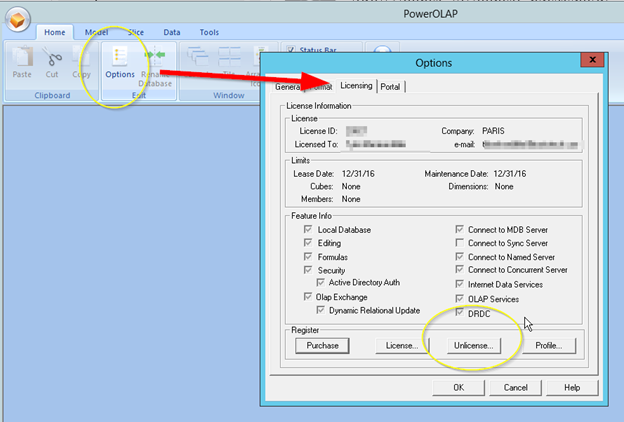Click the Members limit value None
Screen dimensions: 624x422
351,199
